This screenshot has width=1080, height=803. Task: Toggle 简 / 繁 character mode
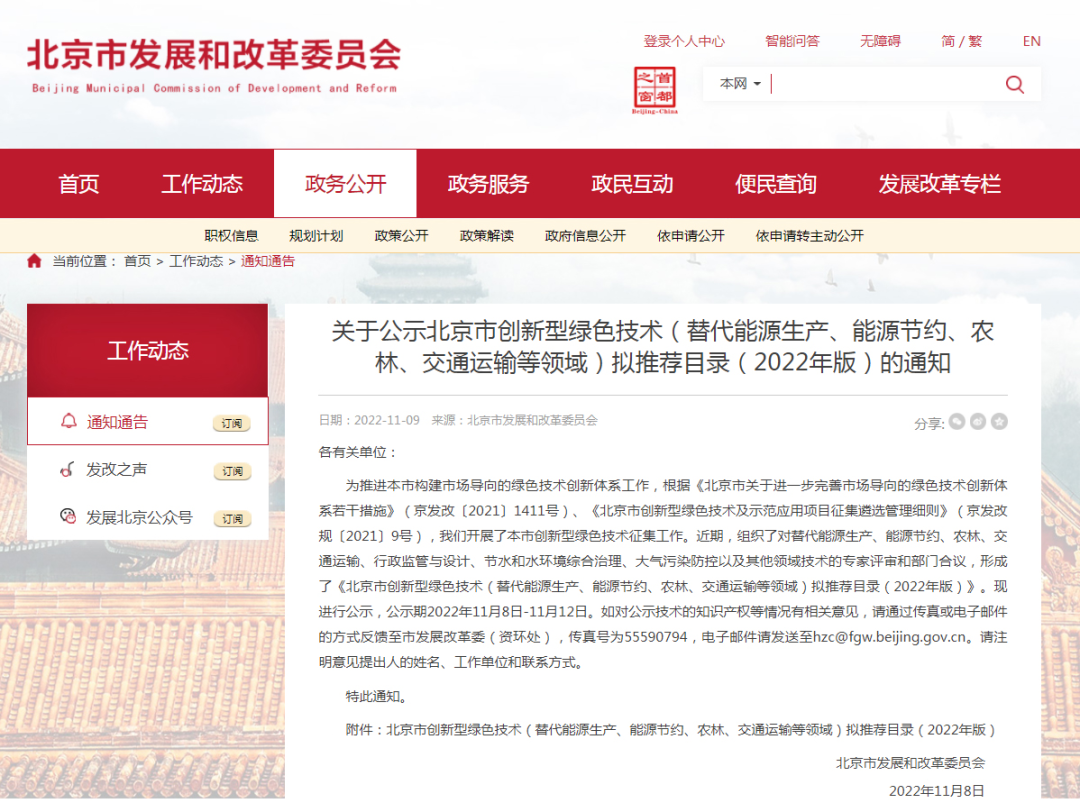tap(961, 41)
